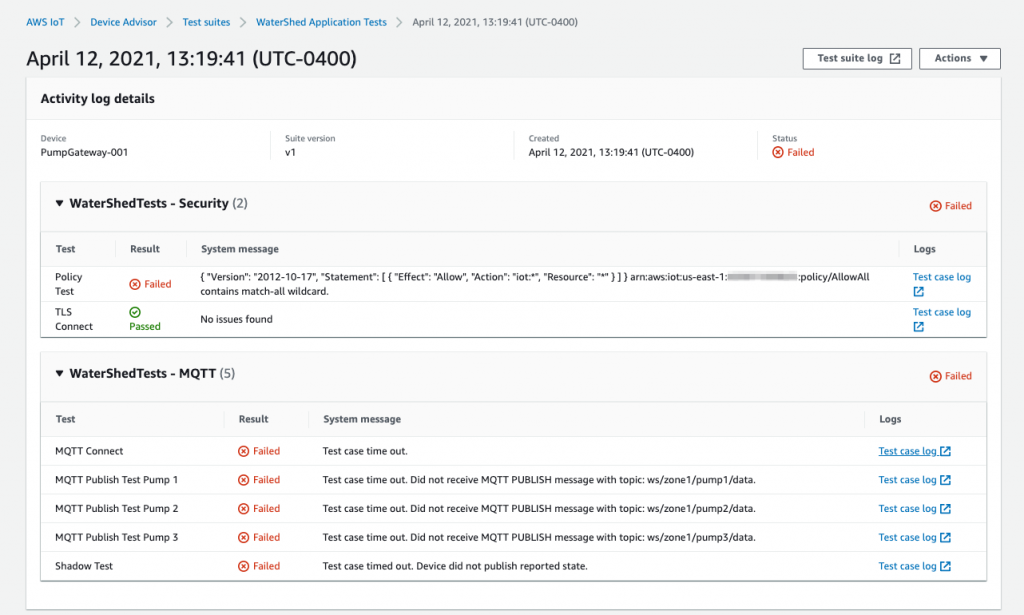Image resolution: width=1024 pixels, height=615 pixels.
Task: Click the Failed icon in the Security section header
Action: (935, 206)
